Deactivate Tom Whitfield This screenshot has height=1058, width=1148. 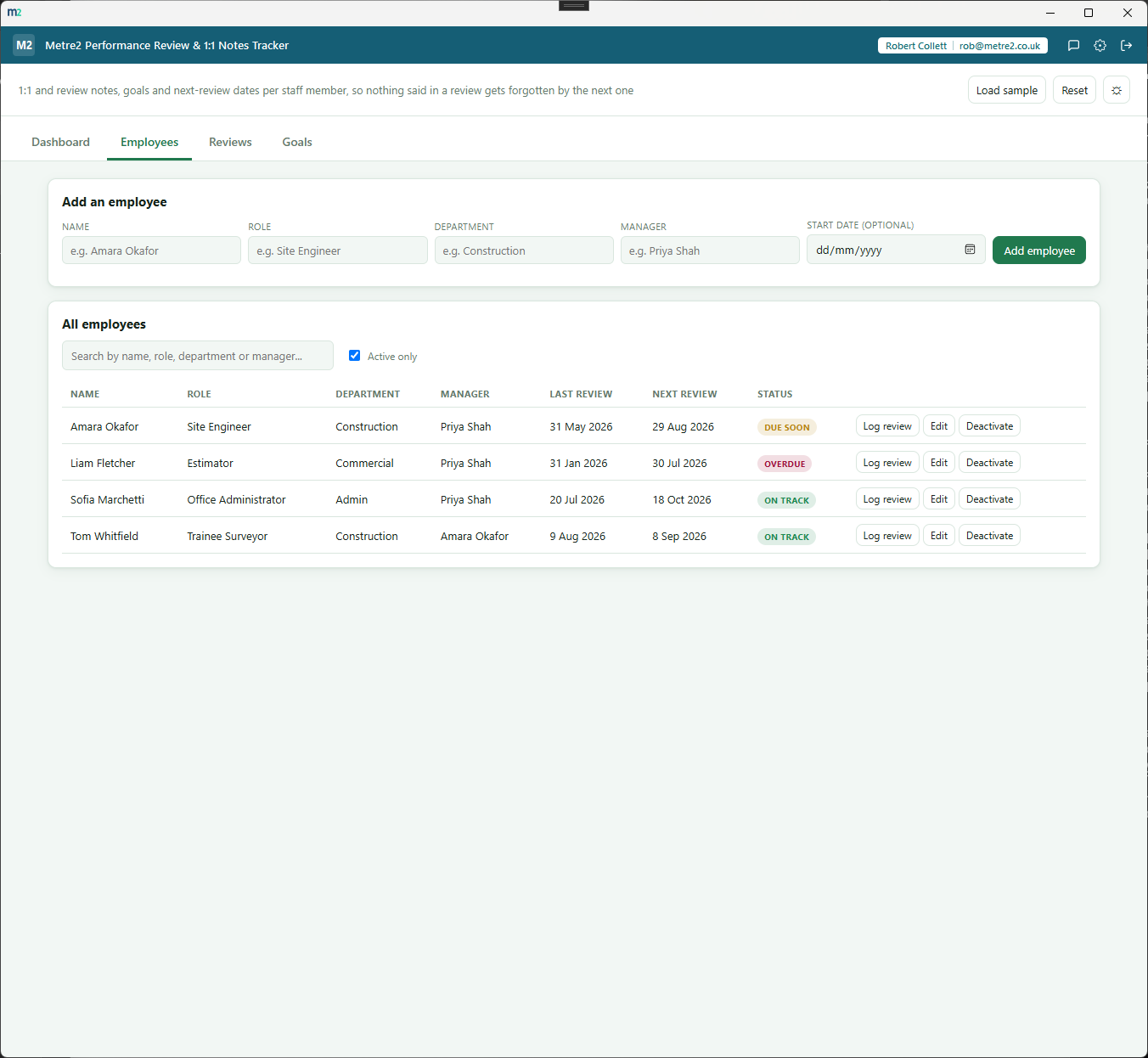click(x=989, y=536)
